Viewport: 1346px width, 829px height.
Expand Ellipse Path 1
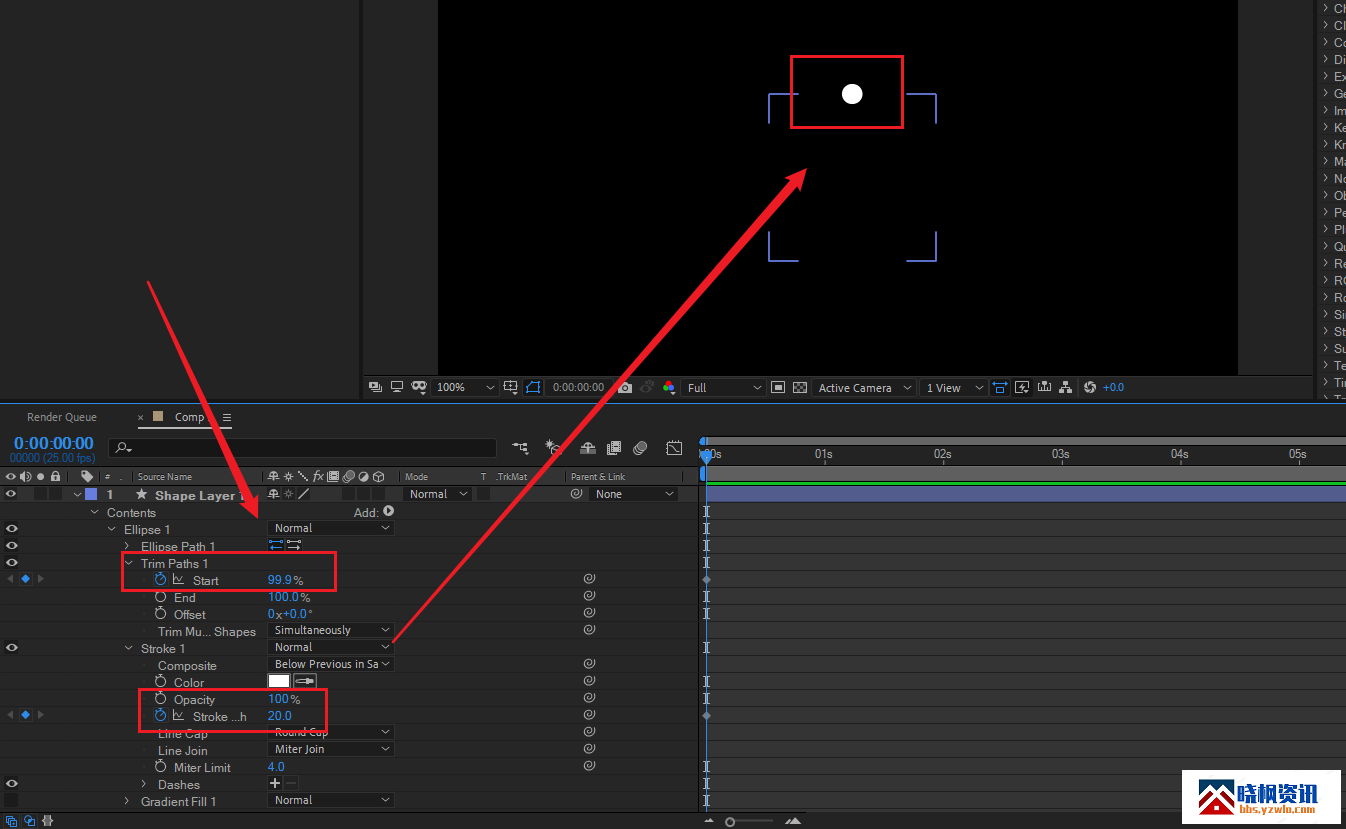(x=127, y=546)
